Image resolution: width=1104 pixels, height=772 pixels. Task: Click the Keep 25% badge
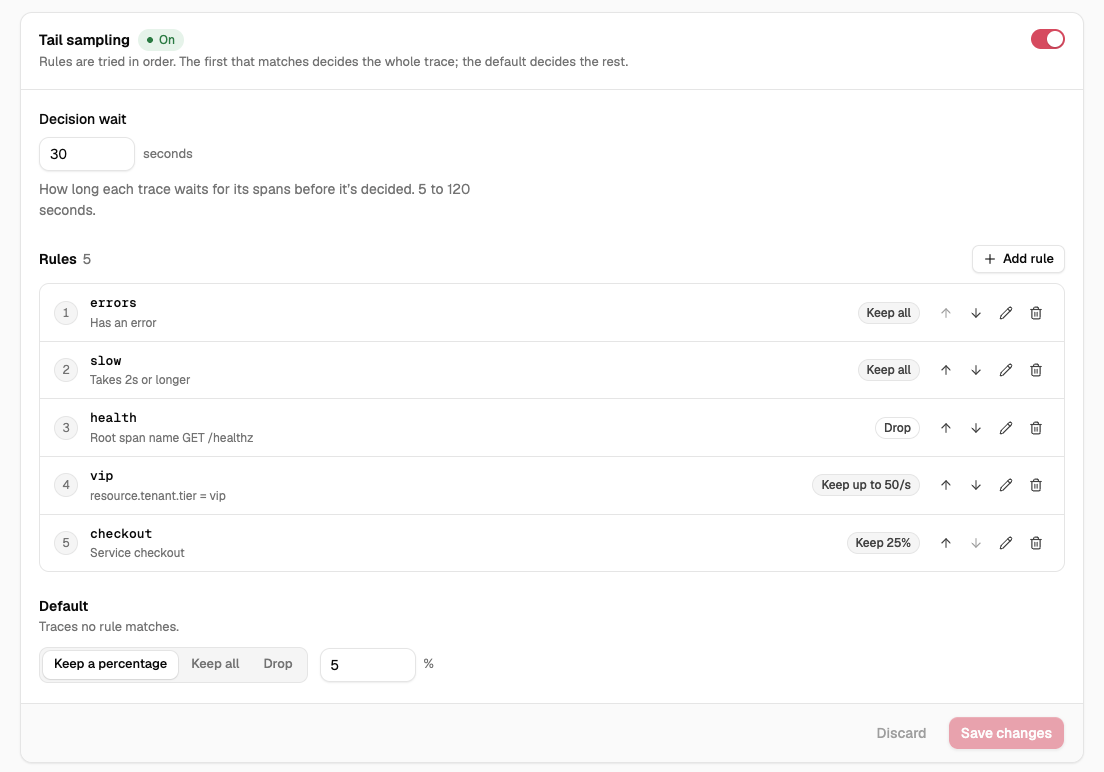click(x=883, y=542)
